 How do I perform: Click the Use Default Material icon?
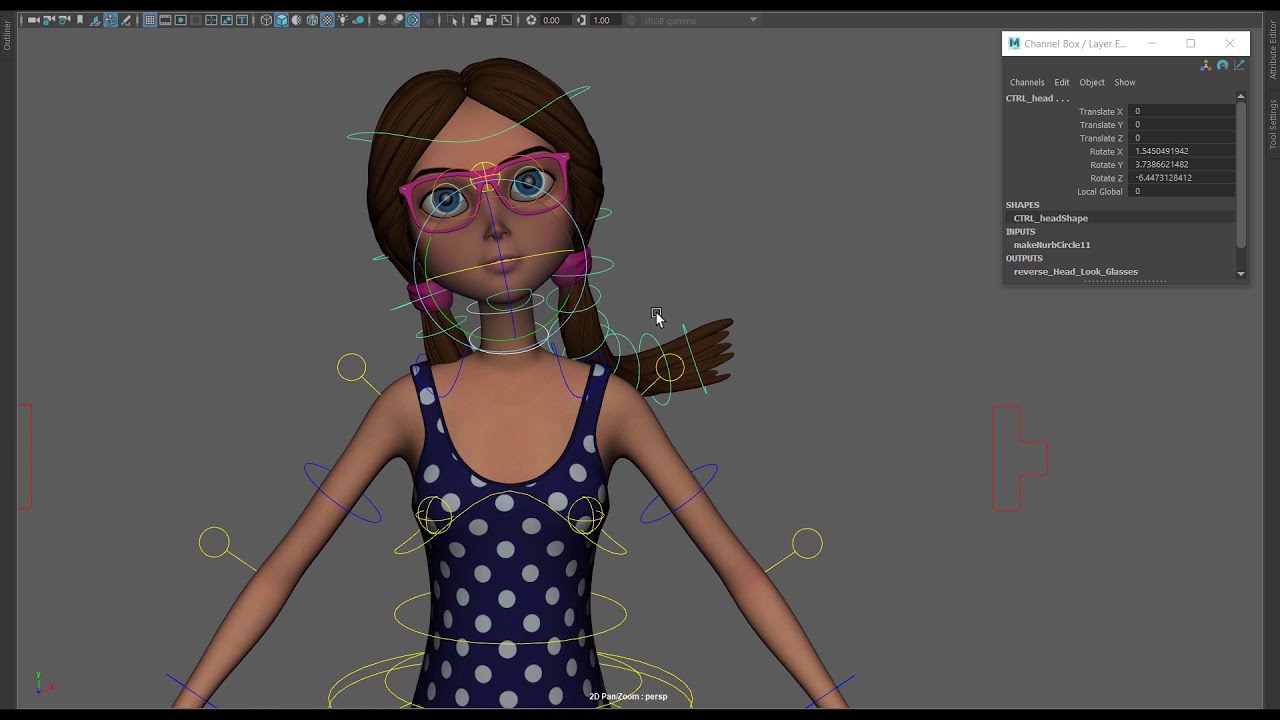tap(297, 20)
